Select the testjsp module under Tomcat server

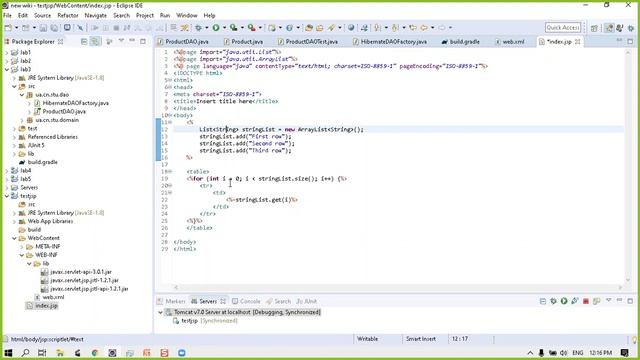[x=205, y=321]
